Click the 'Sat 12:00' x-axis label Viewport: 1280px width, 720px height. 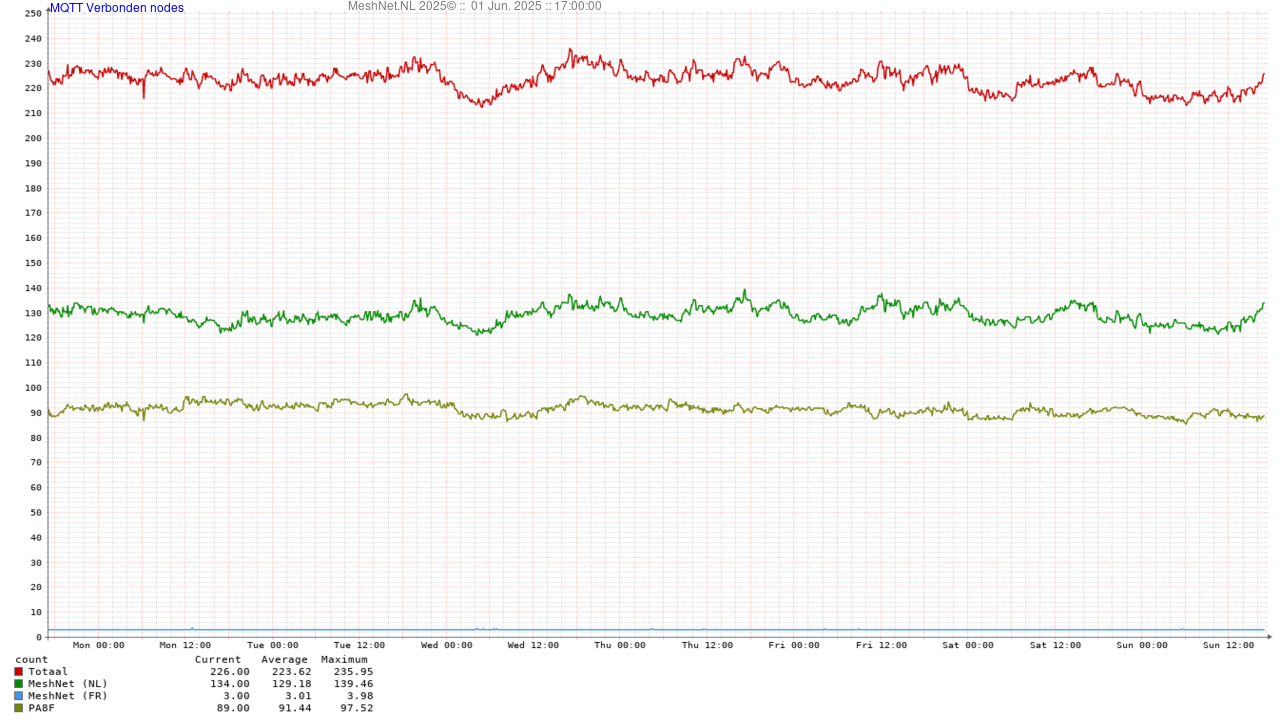[1055, 646]
